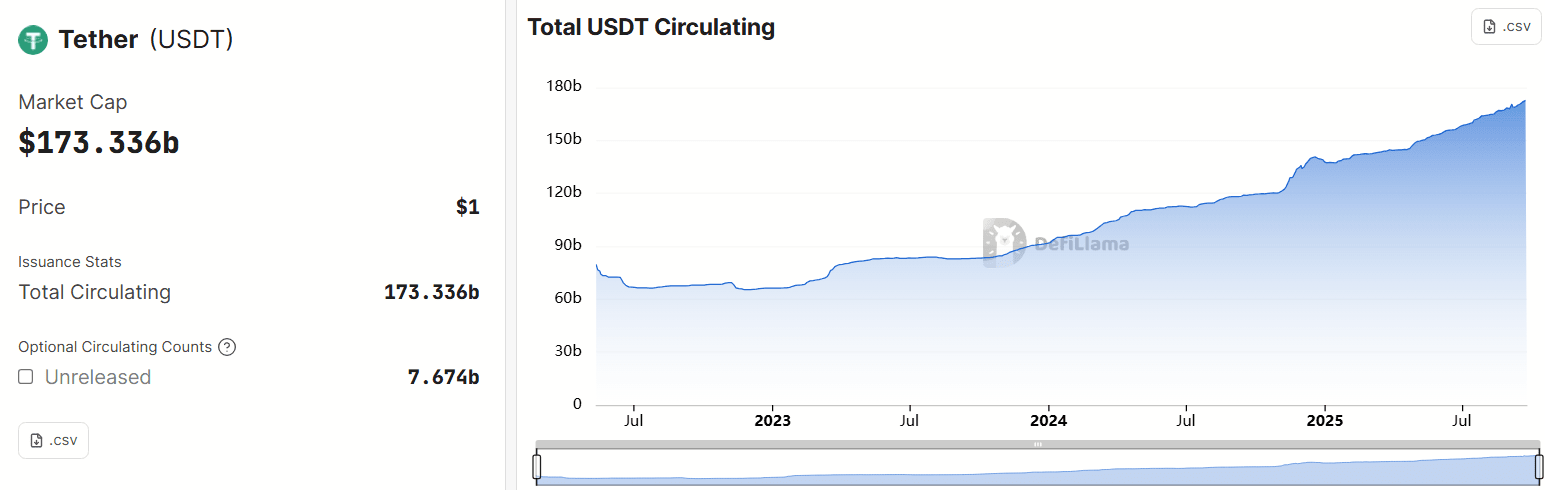The image size is (1545, 490).
Task: Click the Price value $1
Action: coord(468,207)
